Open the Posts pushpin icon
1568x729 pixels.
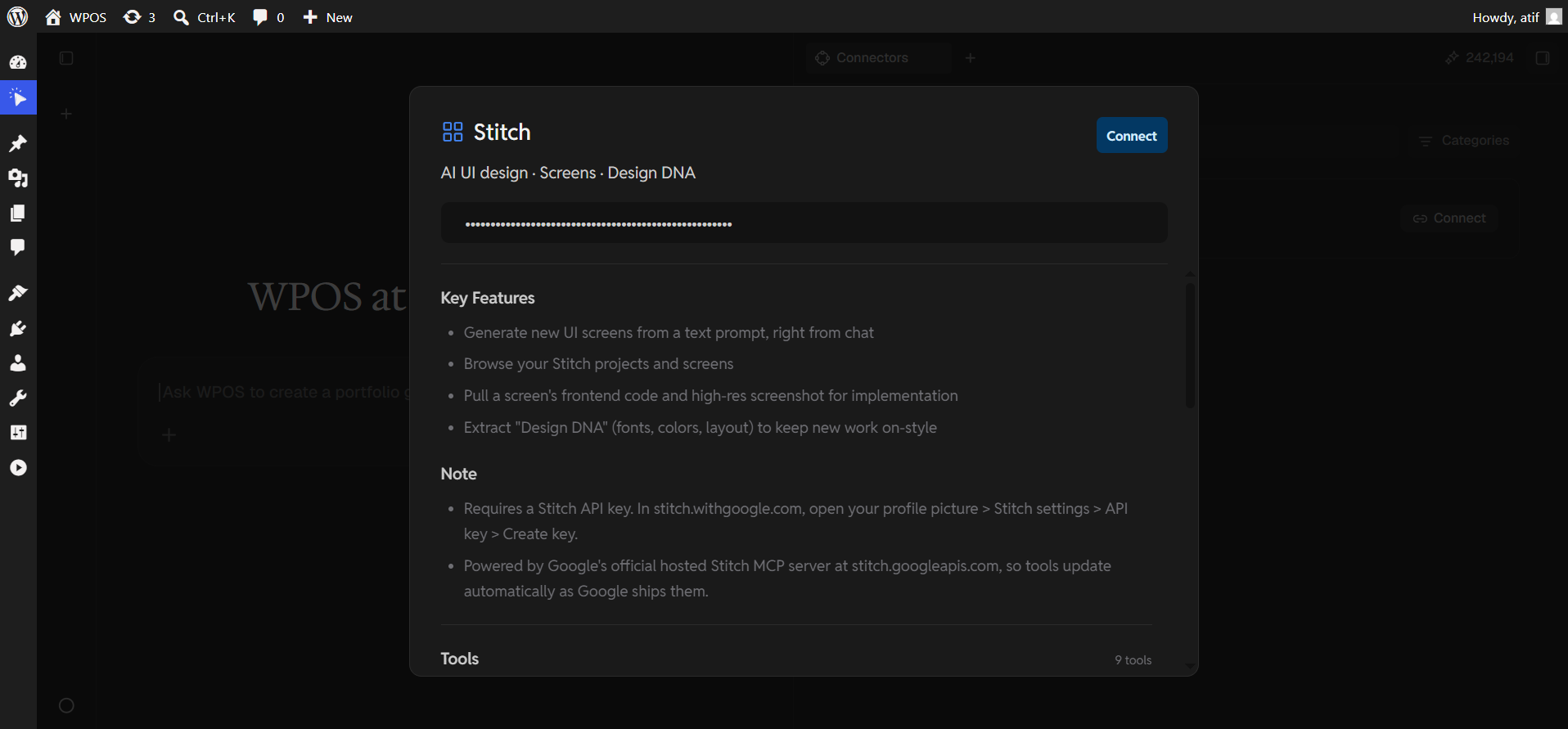pyautogui.click(x=18, y=144)
